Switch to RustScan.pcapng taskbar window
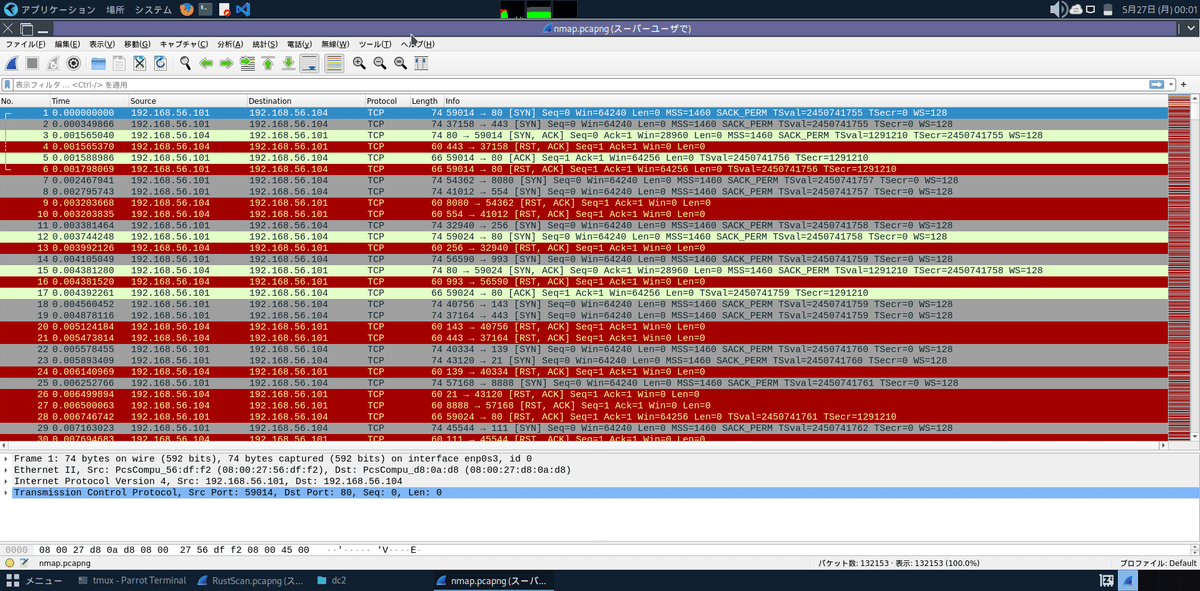Viewport: 1200px width, 591px height. point(253,580)
